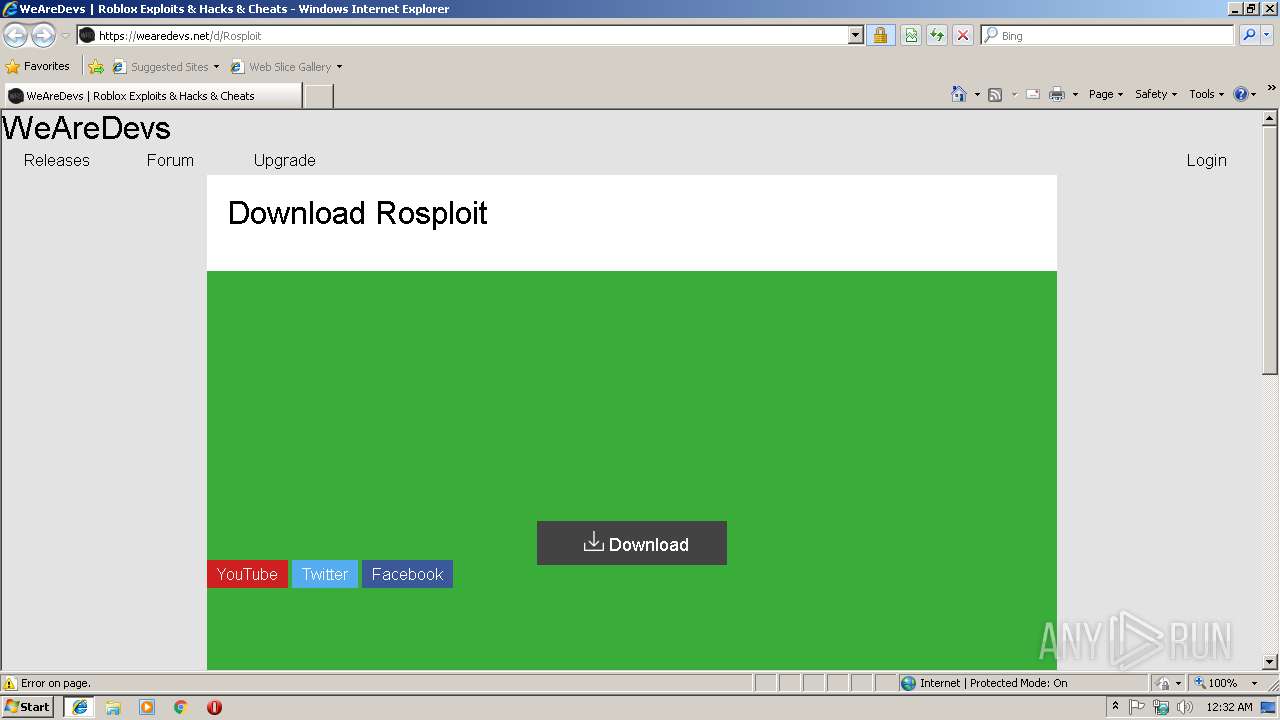
Task: Open the Safety menu
Action: coord(1156,94)
